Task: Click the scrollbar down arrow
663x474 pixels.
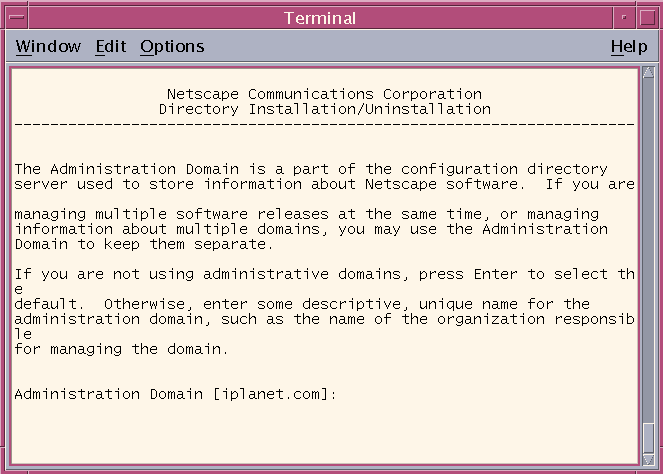Action: tap(648, 460)
